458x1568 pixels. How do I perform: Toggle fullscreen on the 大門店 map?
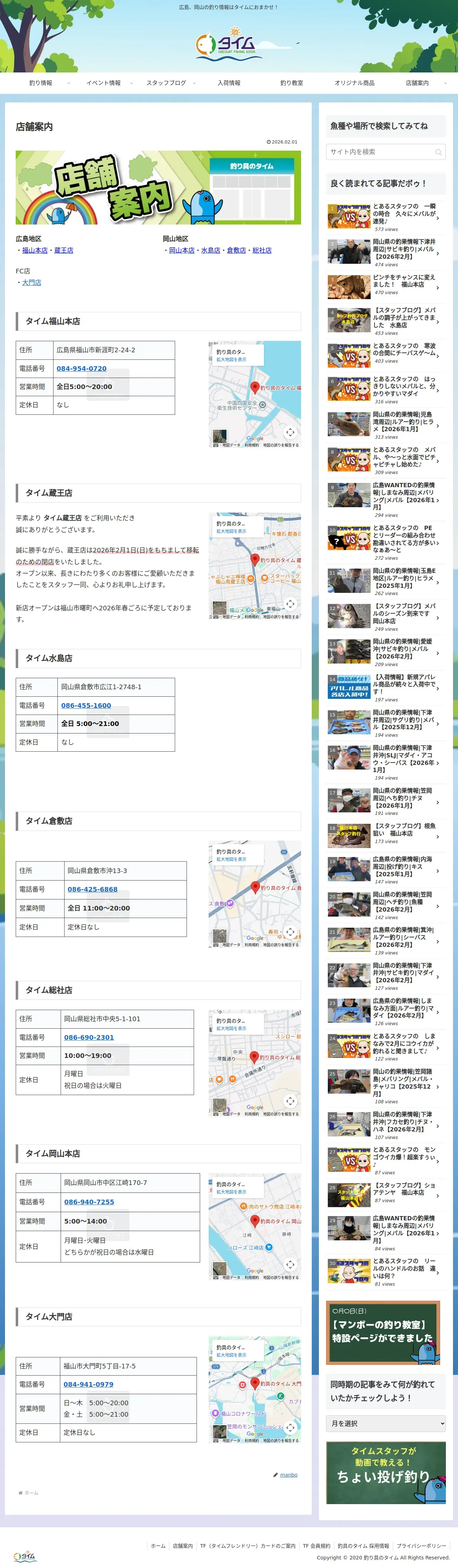(290, 1427)
